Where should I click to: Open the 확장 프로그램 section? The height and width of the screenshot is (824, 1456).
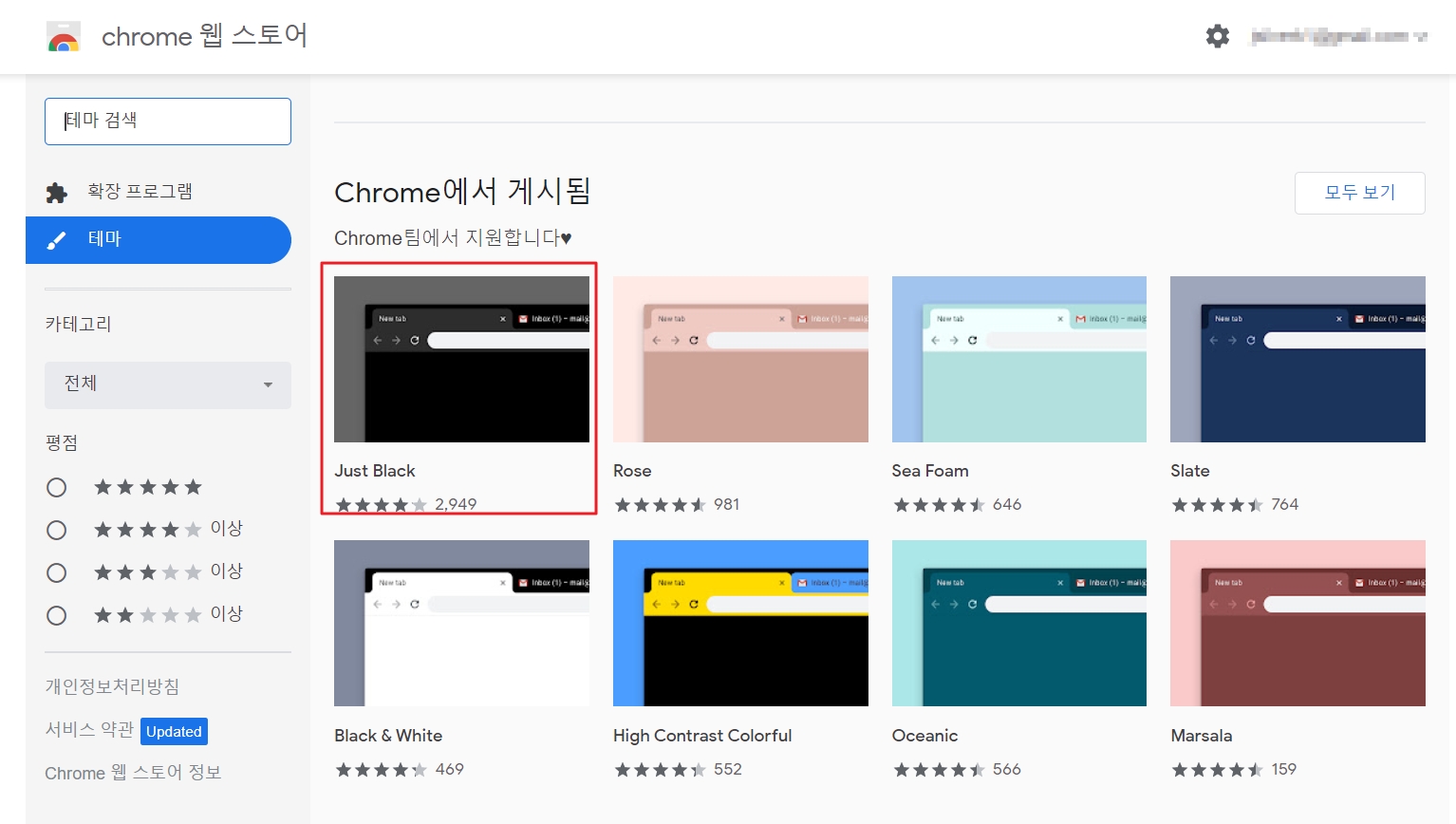coord(140,192)
